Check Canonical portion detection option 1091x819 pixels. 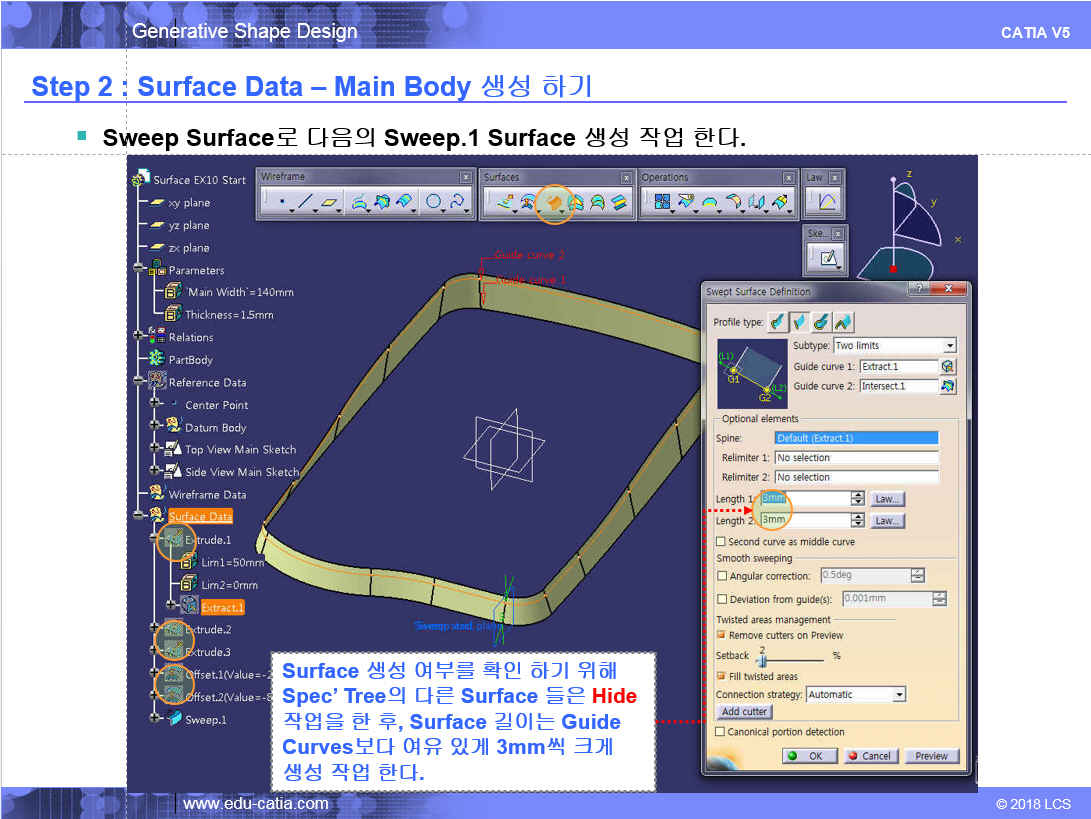(x=721, y=732)
